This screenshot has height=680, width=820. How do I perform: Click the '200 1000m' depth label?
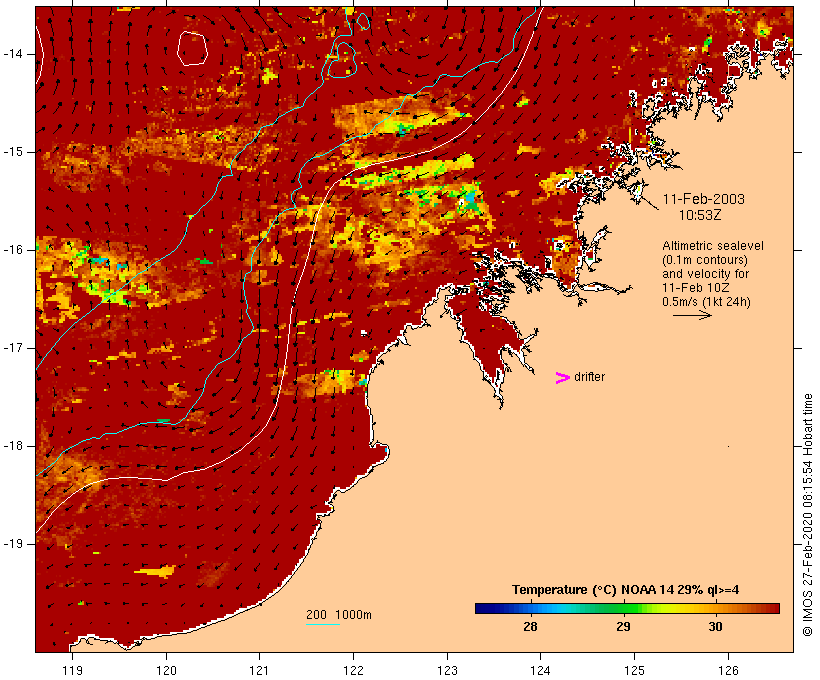pos(339,615)
